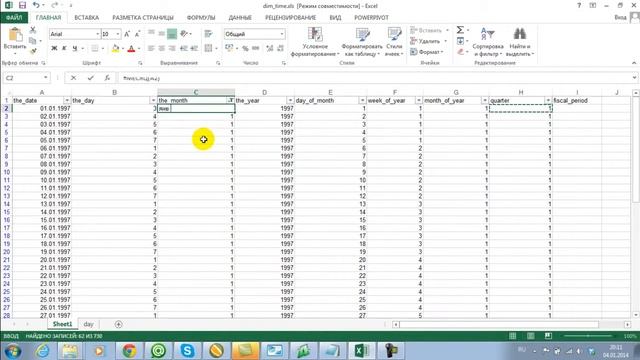Viewport: 640px width, 360px height.
Task: Add a new sheet with the plus icon
Action: tap(118, 324)
